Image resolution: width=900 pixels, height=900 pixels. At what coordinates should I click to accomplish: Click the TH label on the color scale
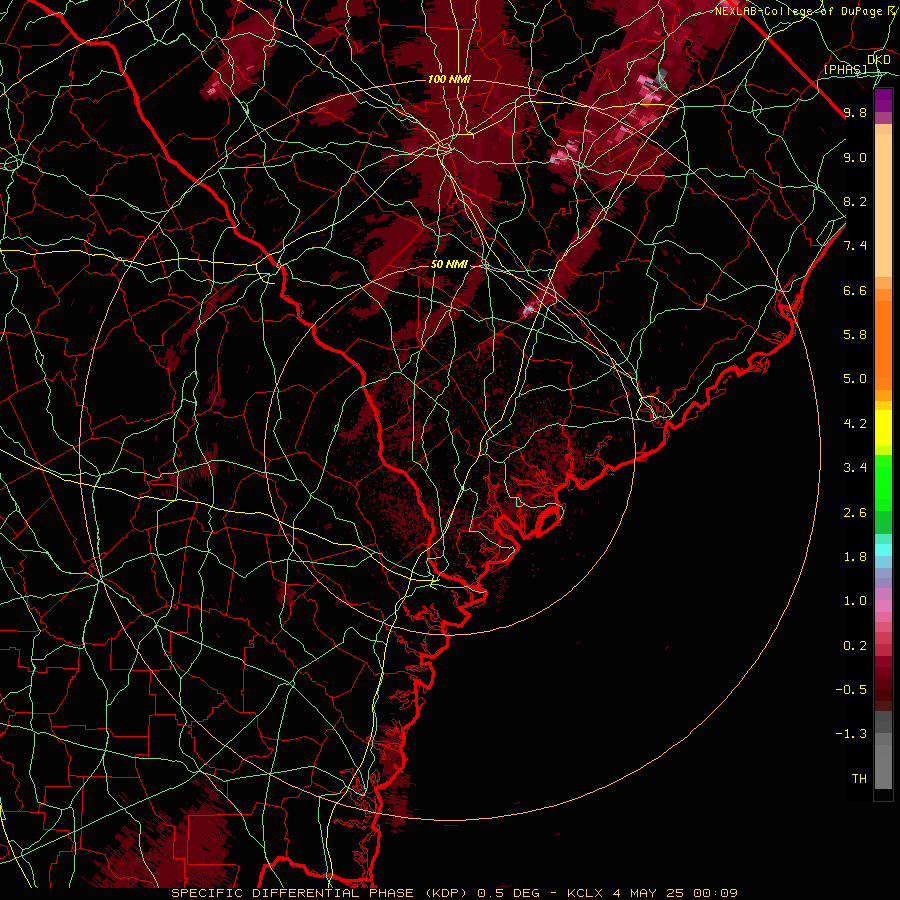859,779
